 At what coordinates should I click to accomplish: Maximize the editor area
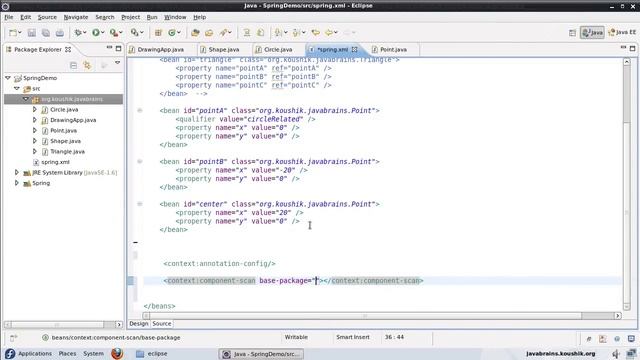[x=632, y=48]
